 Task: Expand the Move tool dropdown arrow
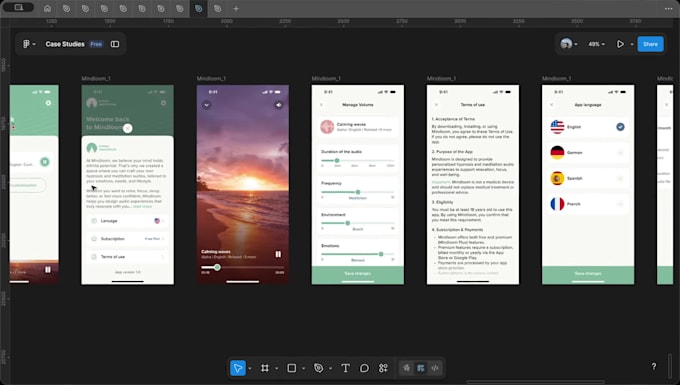click(250, 369)
